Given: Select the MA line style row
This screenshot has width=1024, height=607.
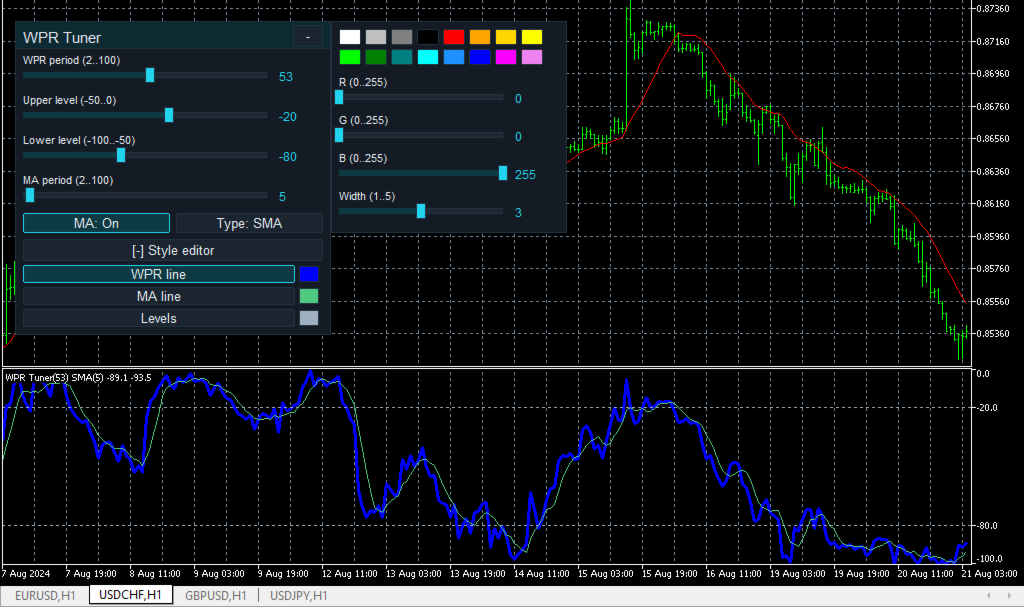Looking at the screenshot, I should tap(159, 296).
